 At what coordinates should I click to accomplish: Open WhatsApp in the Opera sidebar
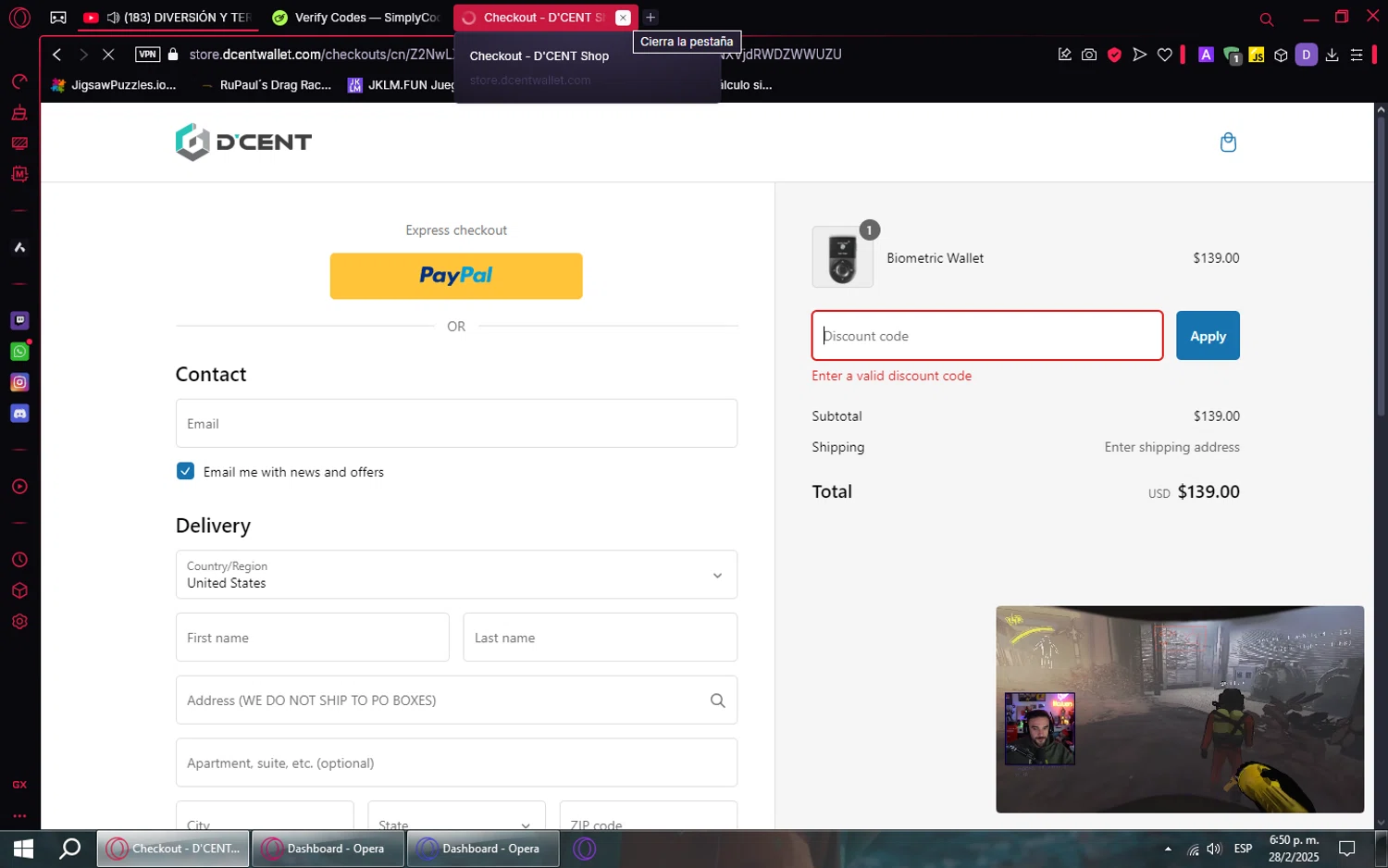click(19, 352)
